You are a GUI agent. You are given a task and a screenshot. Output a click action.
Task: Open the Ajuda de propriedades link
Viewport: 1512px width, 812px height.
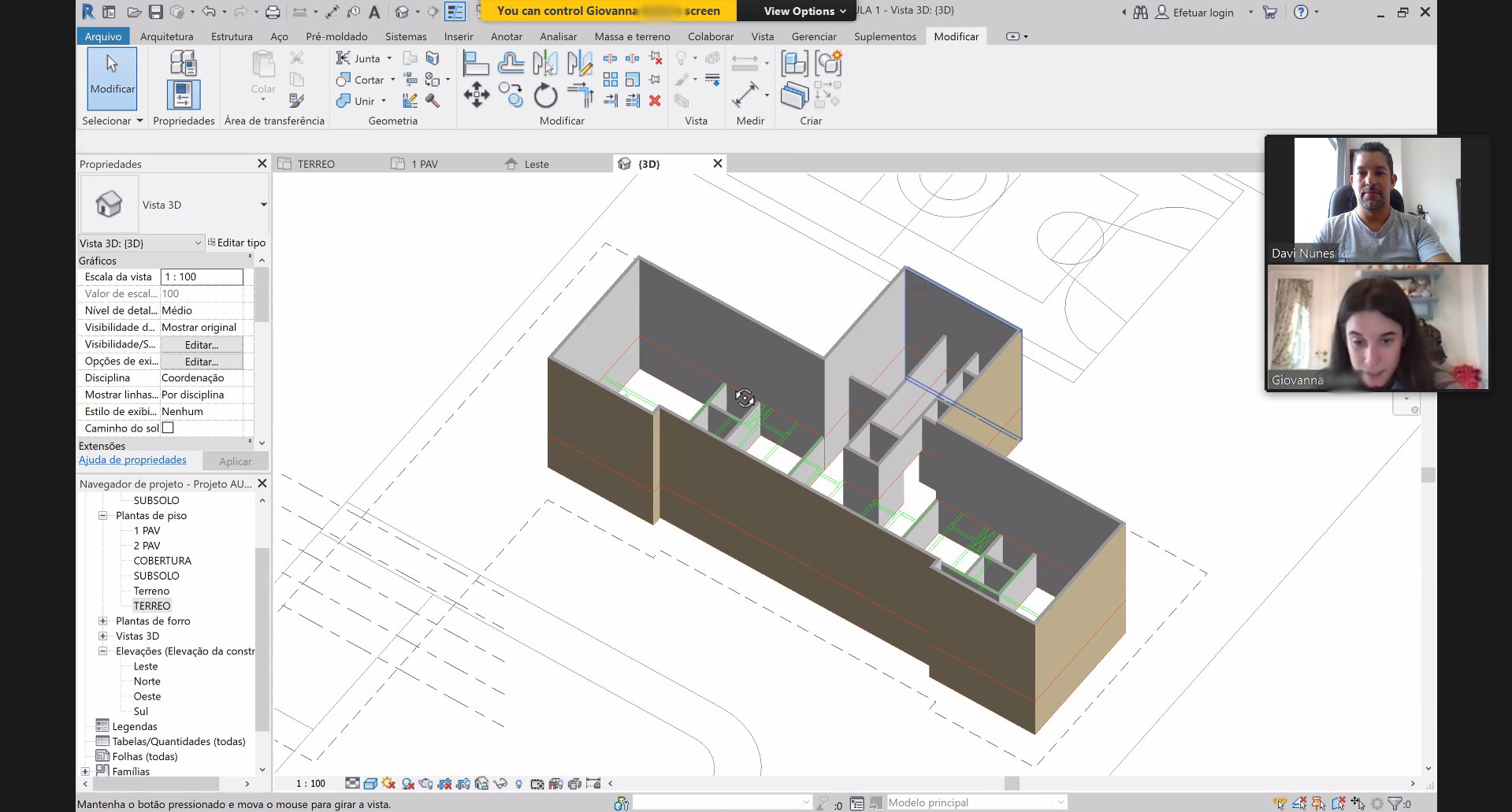[x=132, y=460]
